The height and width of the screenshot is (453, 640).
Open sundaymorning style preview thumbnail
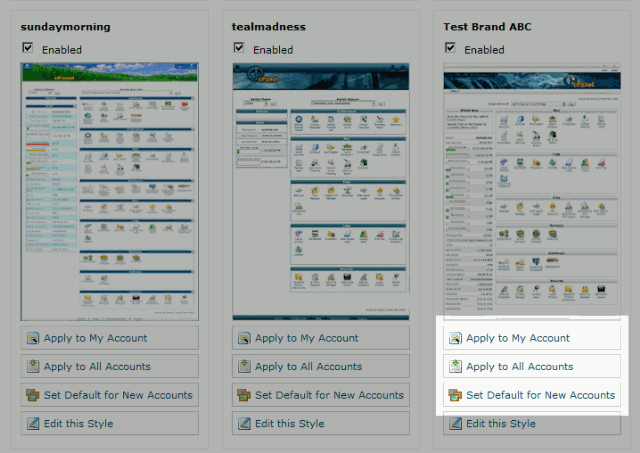pyautogui.click(x=110, y=191)
